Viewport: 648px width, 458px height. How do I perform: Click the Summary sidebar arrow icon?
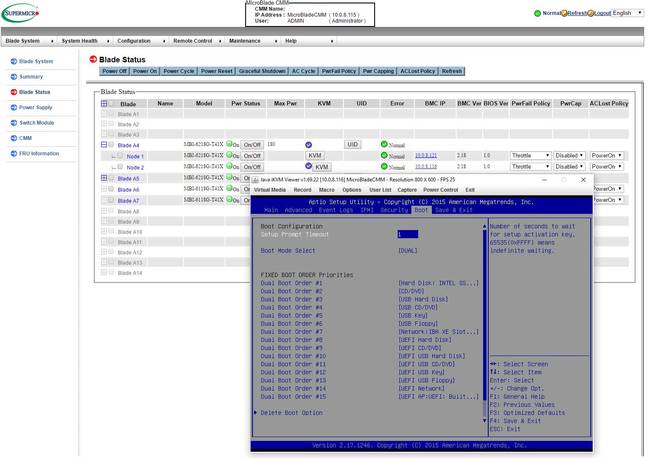14,76
